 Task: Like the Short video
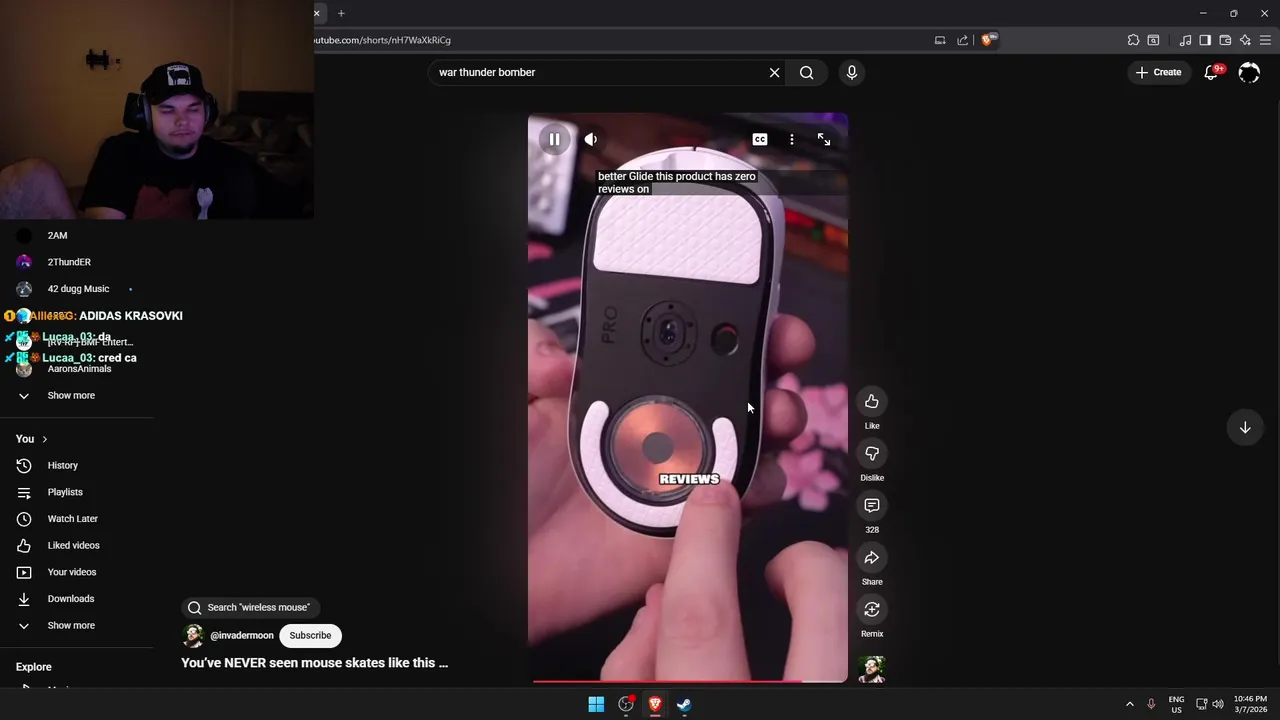tap(872, 402)
